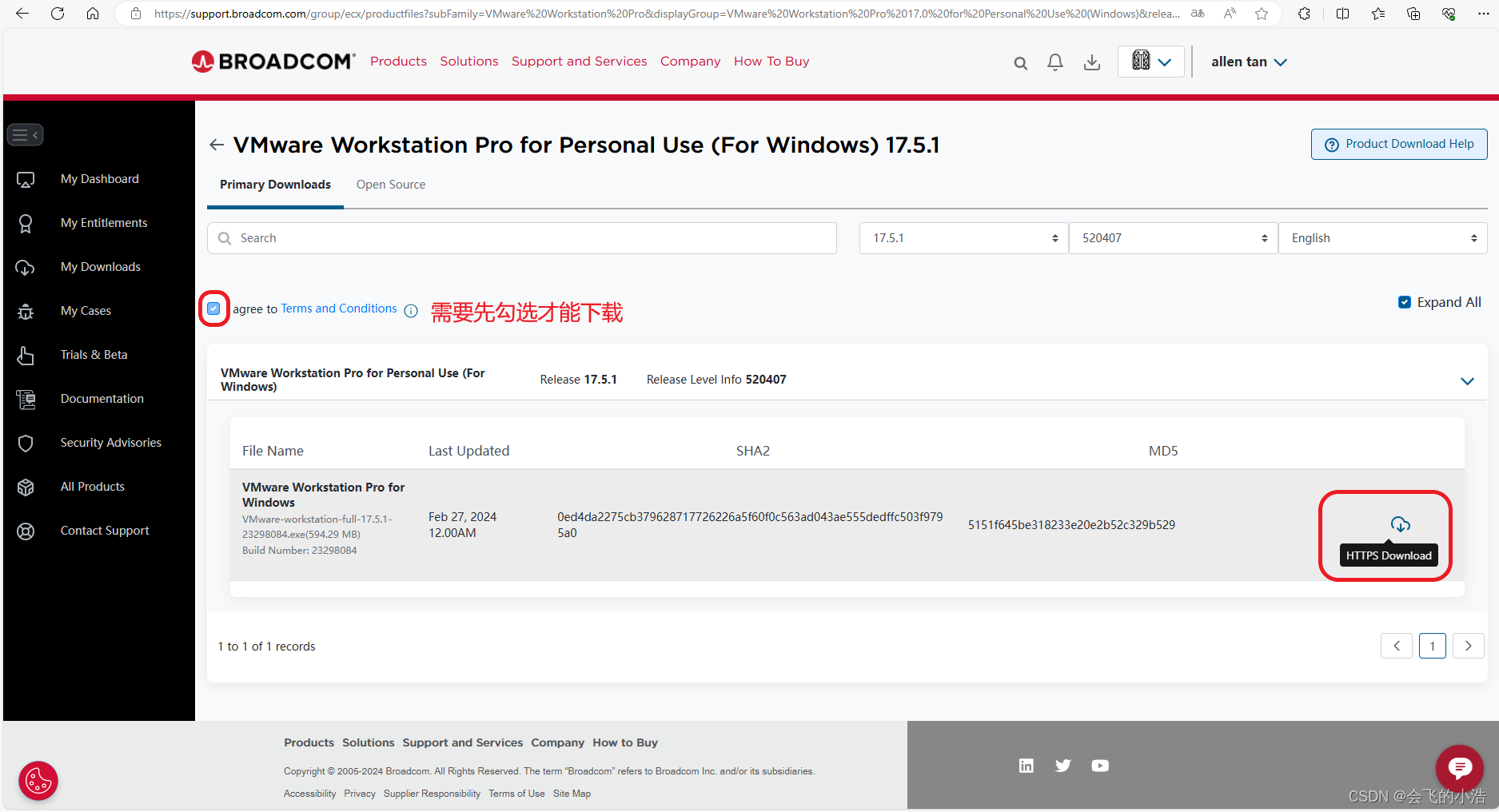Open the allen tan user menu
This screenshot has height=812, width=1499.
[x=1249, y=62]
